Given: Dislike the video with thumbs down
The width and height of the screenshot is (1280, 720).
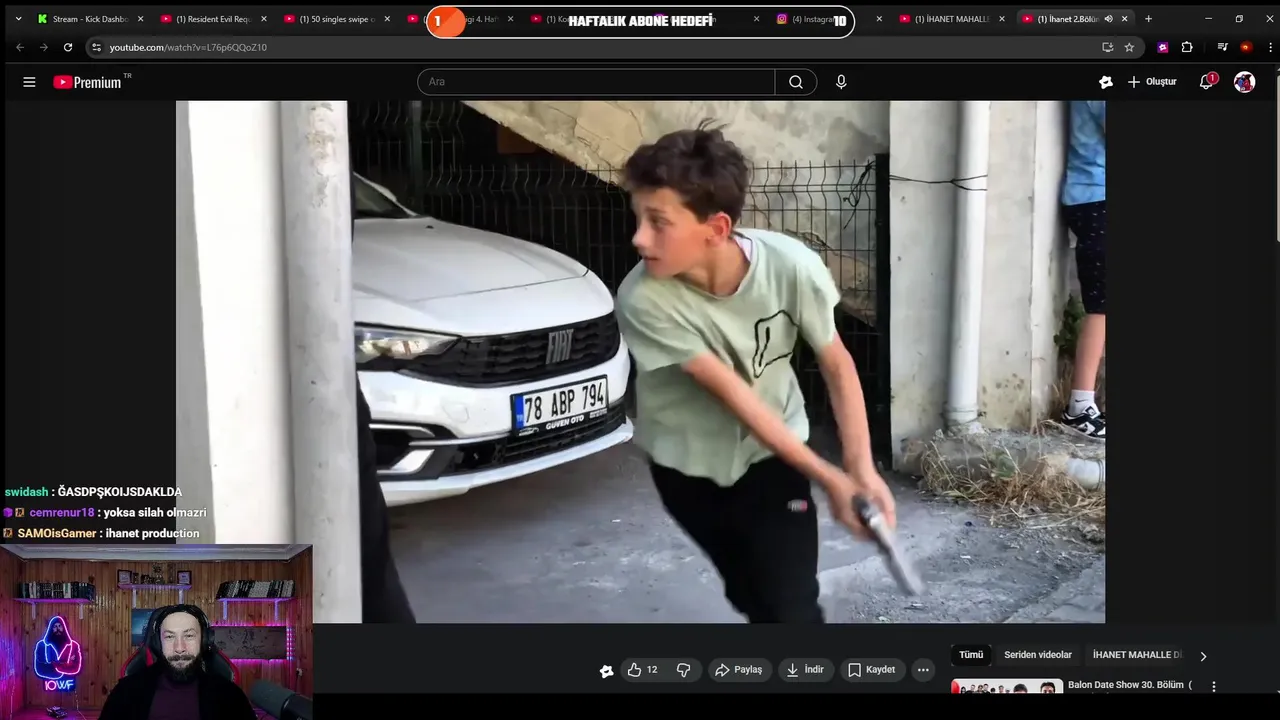Looking at the screenshot, I should [x=684, y=670].
